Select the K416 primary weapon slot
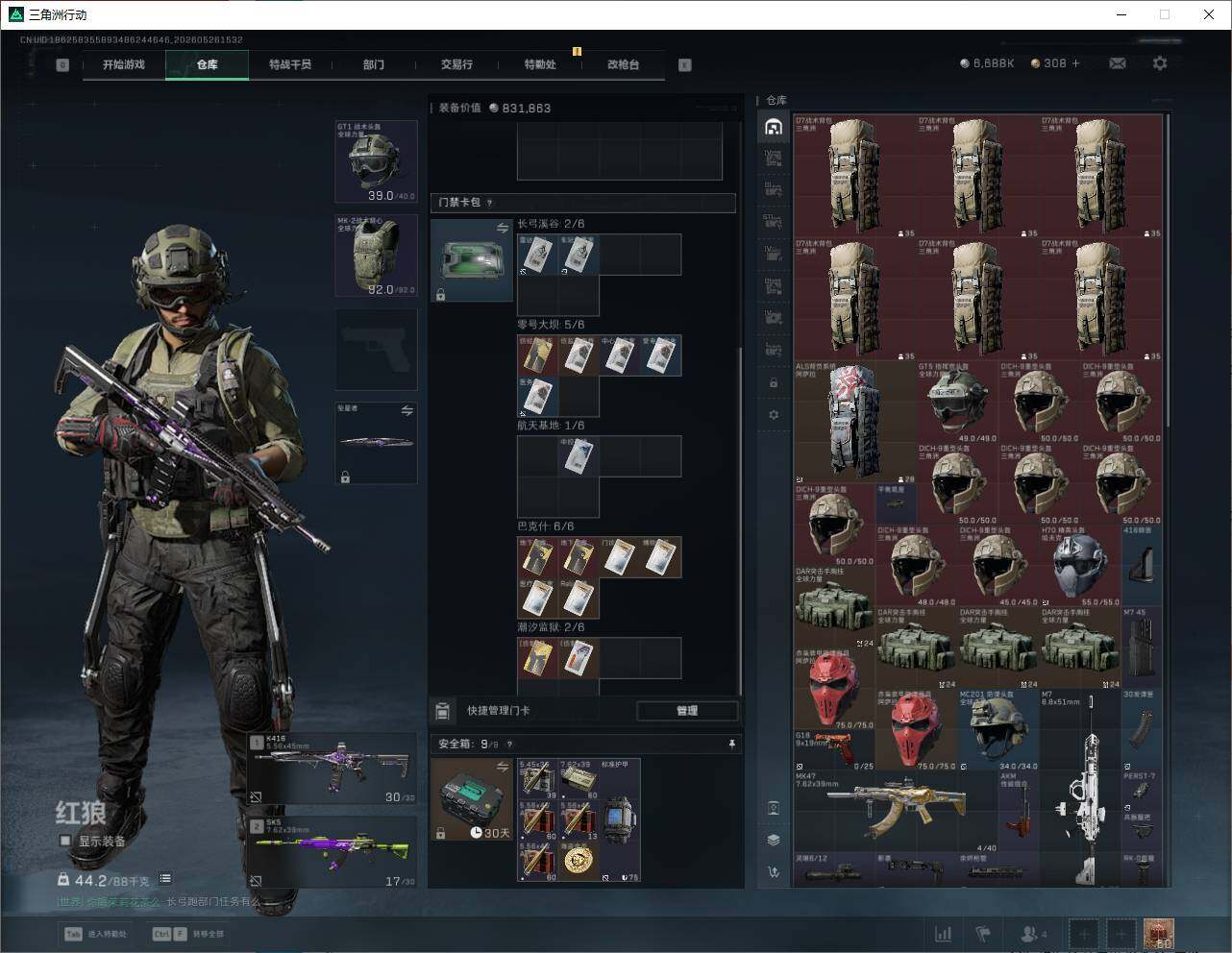 [x=333, y=769]
